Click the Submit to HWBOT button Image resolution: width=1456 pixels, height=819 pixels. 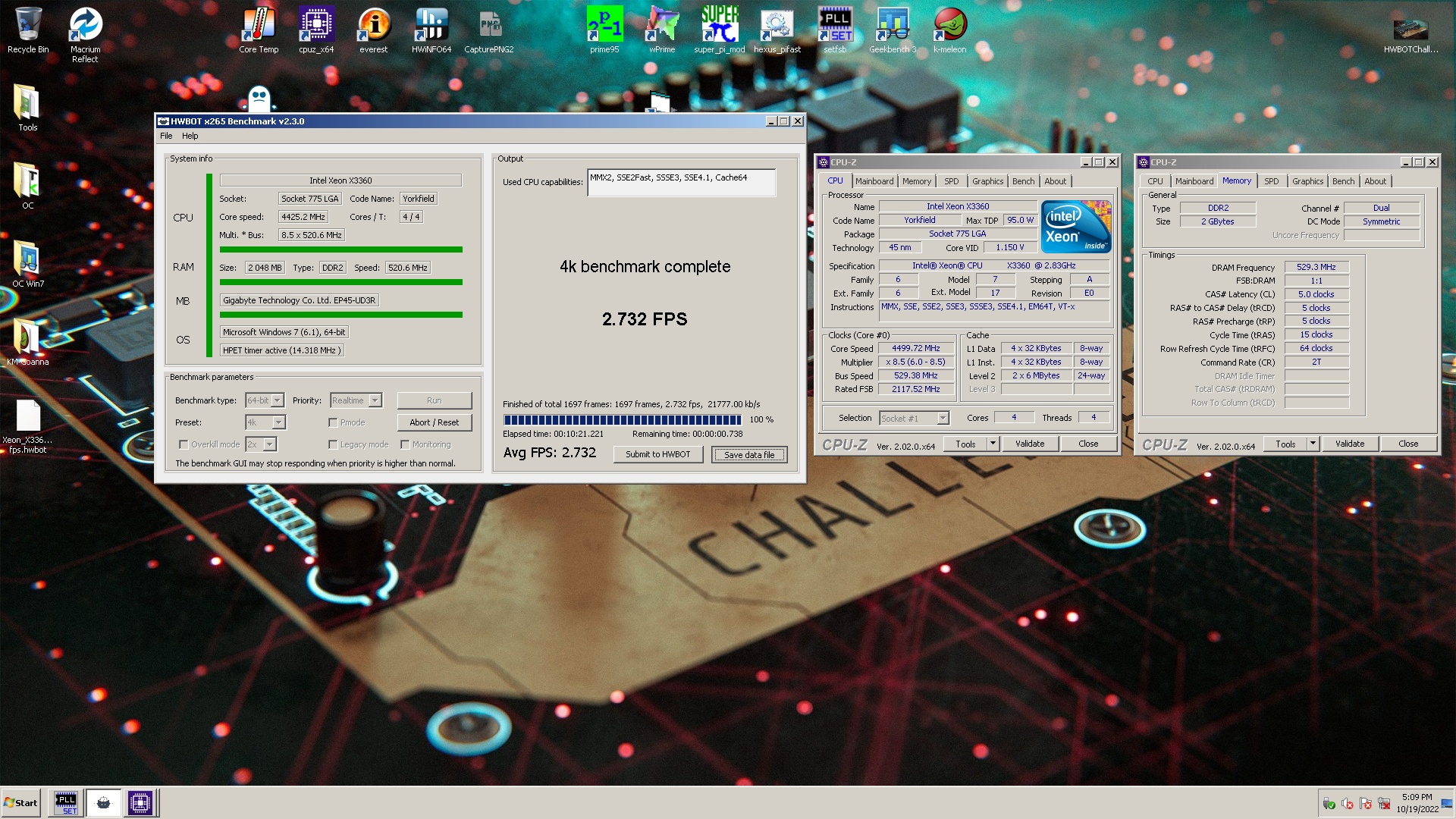[657, 454]
